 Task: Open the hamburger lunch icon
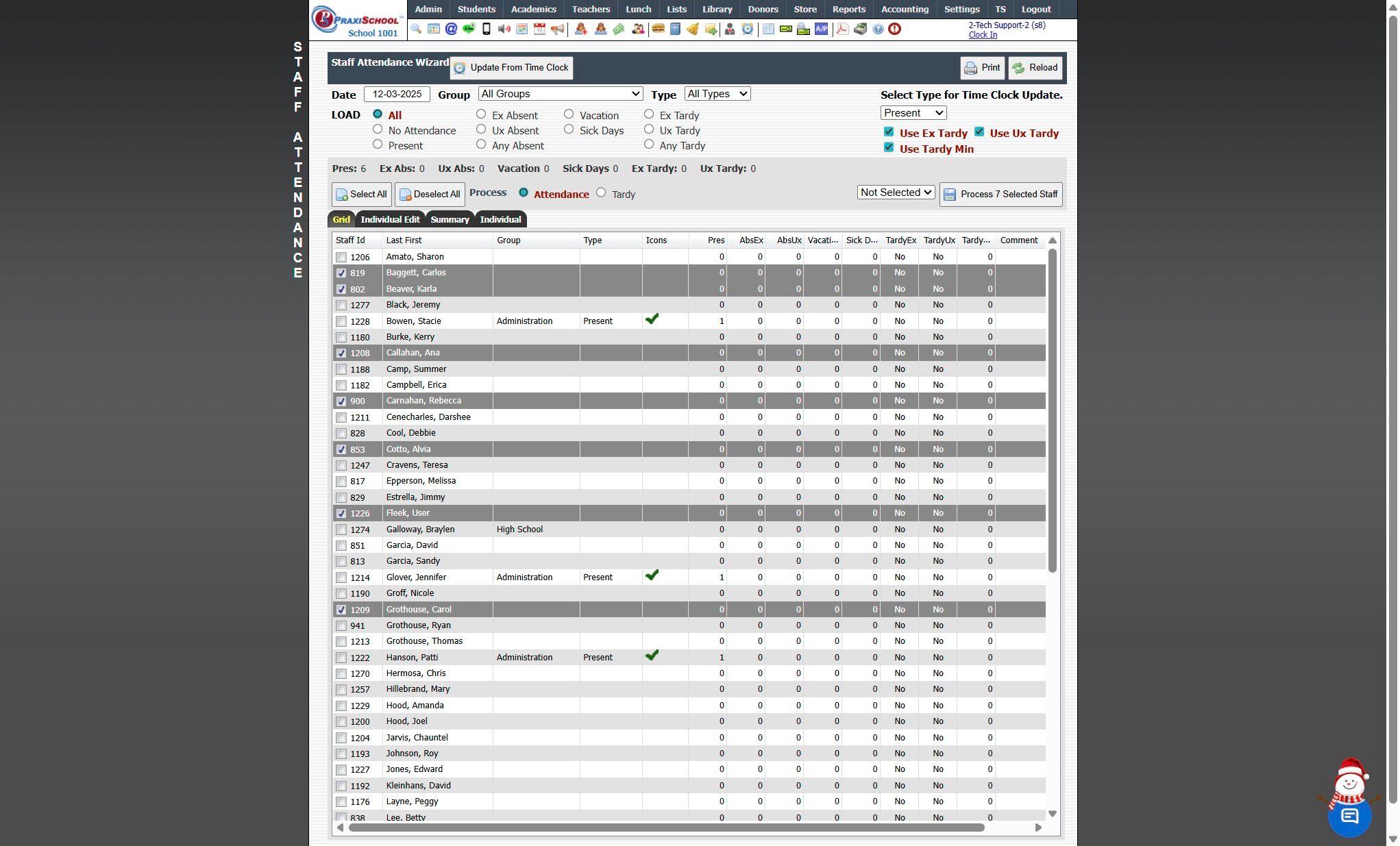[658, 29]
